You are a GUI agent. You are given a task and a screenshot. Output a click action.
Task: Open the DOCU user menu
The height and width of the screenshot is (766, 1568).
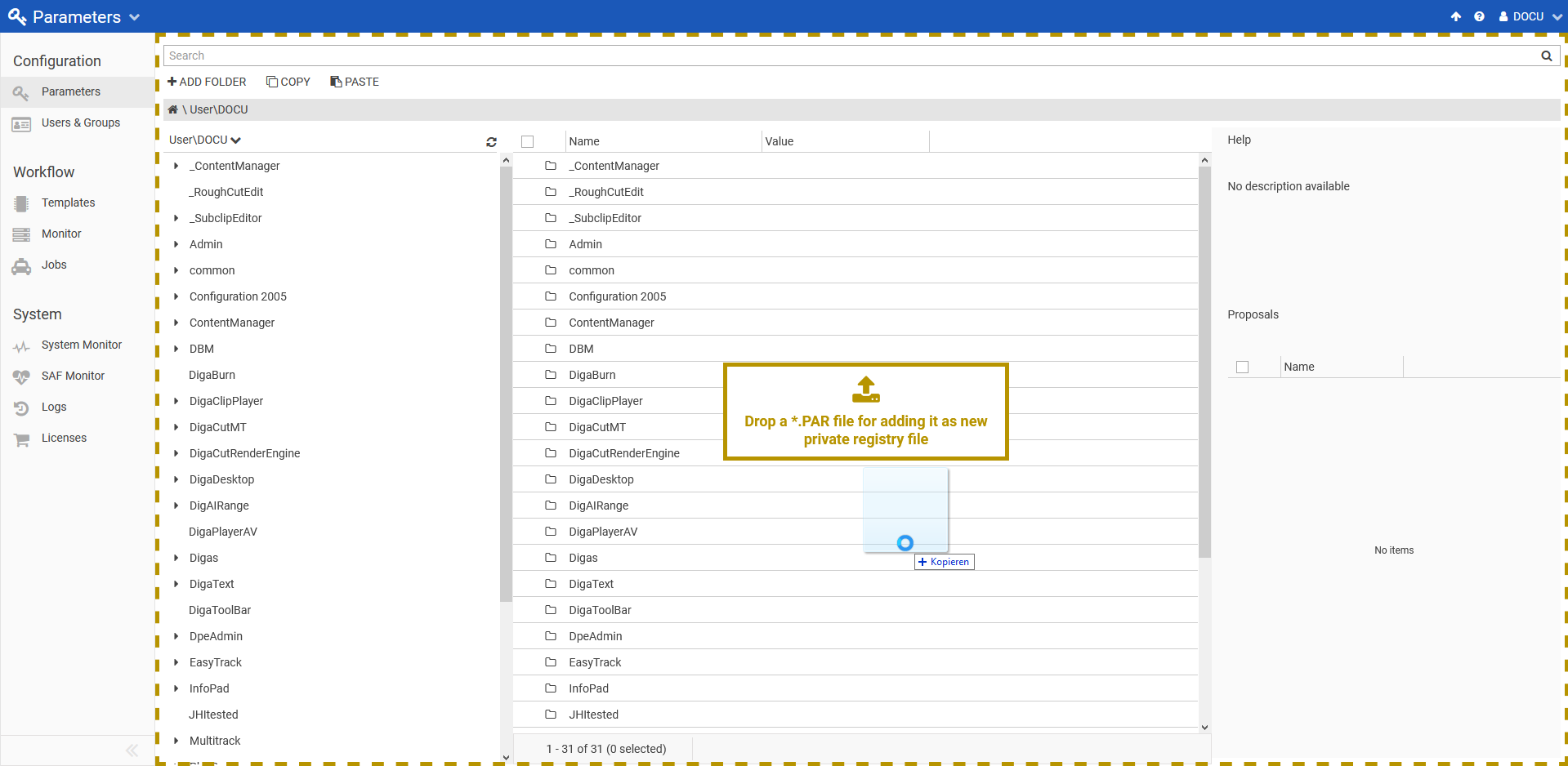point(1530,16)
